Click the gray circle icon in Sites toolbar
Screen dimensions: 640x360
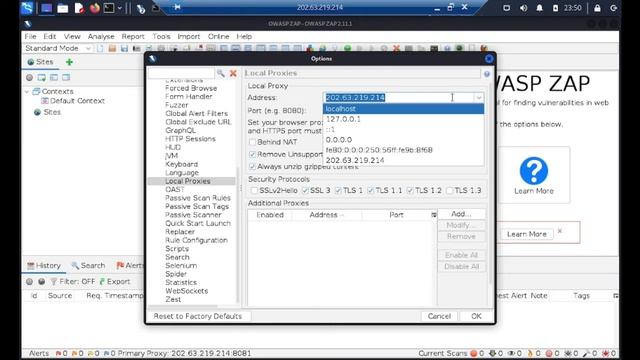point(29,78)
